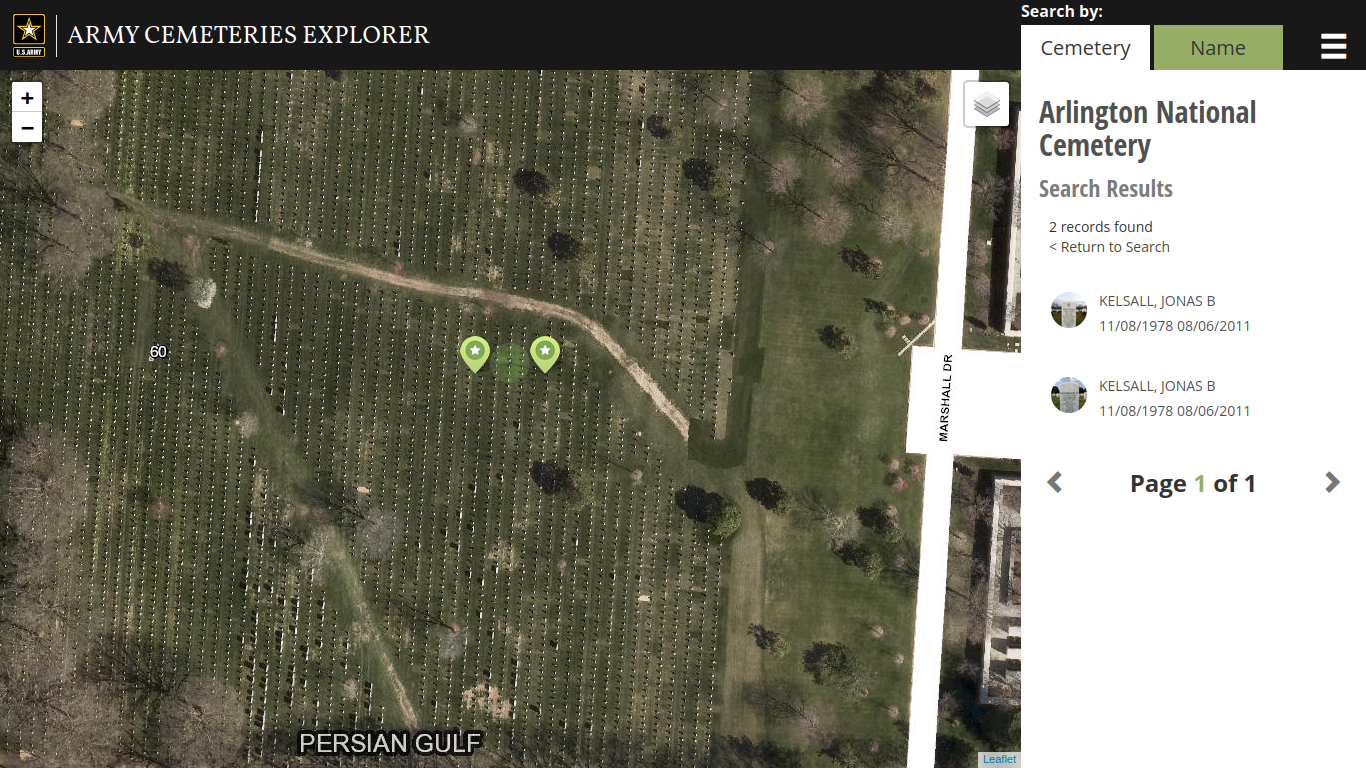Open the map layers control

[986, 104]
